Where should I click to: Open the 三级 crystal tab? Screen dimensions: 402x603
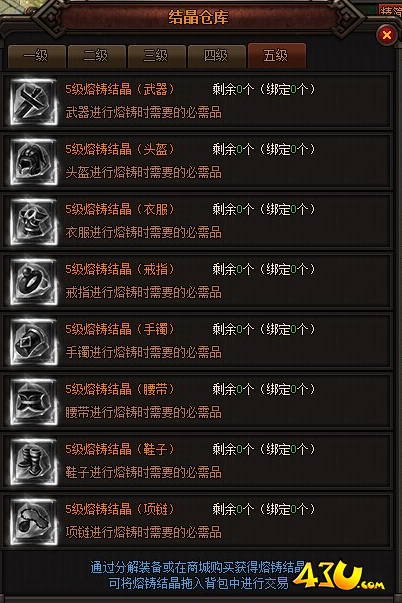(x=157, y=56)
